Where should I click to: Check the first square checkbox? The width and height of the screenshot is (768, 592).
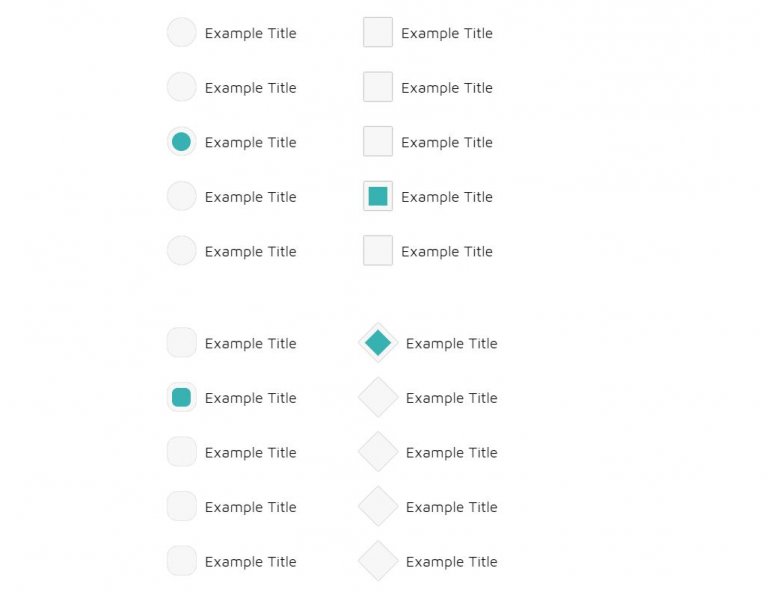[x=378, y=32]
